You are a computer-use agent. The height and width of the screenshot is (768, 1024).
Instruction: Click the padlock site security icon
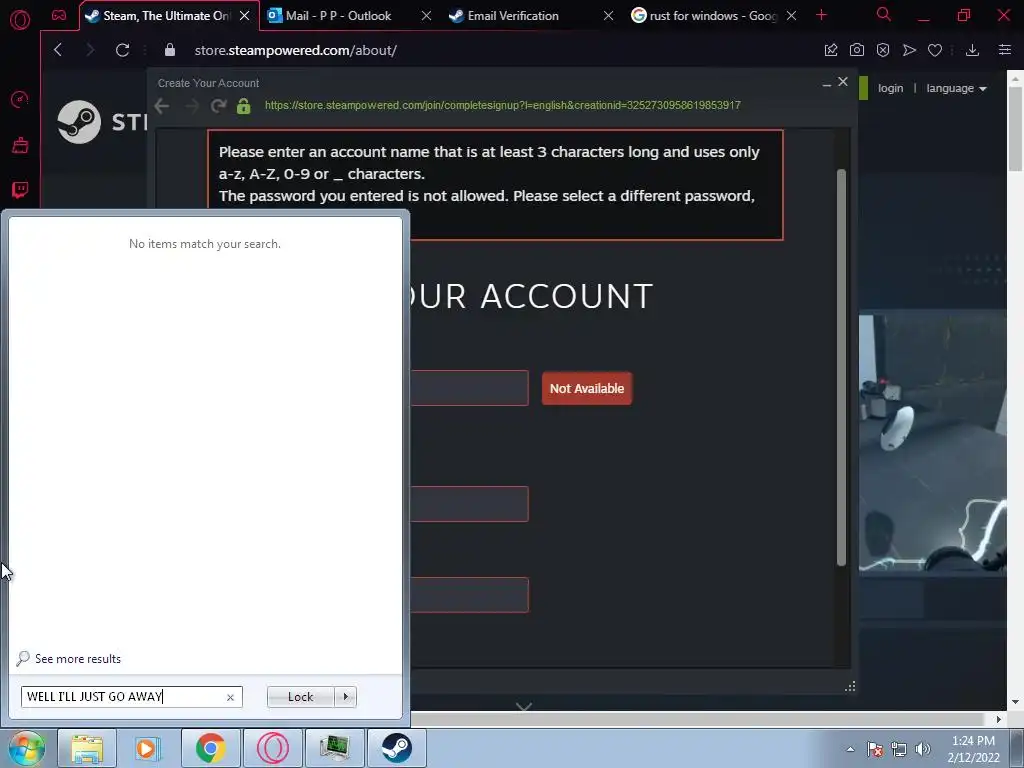click(170, 50)
